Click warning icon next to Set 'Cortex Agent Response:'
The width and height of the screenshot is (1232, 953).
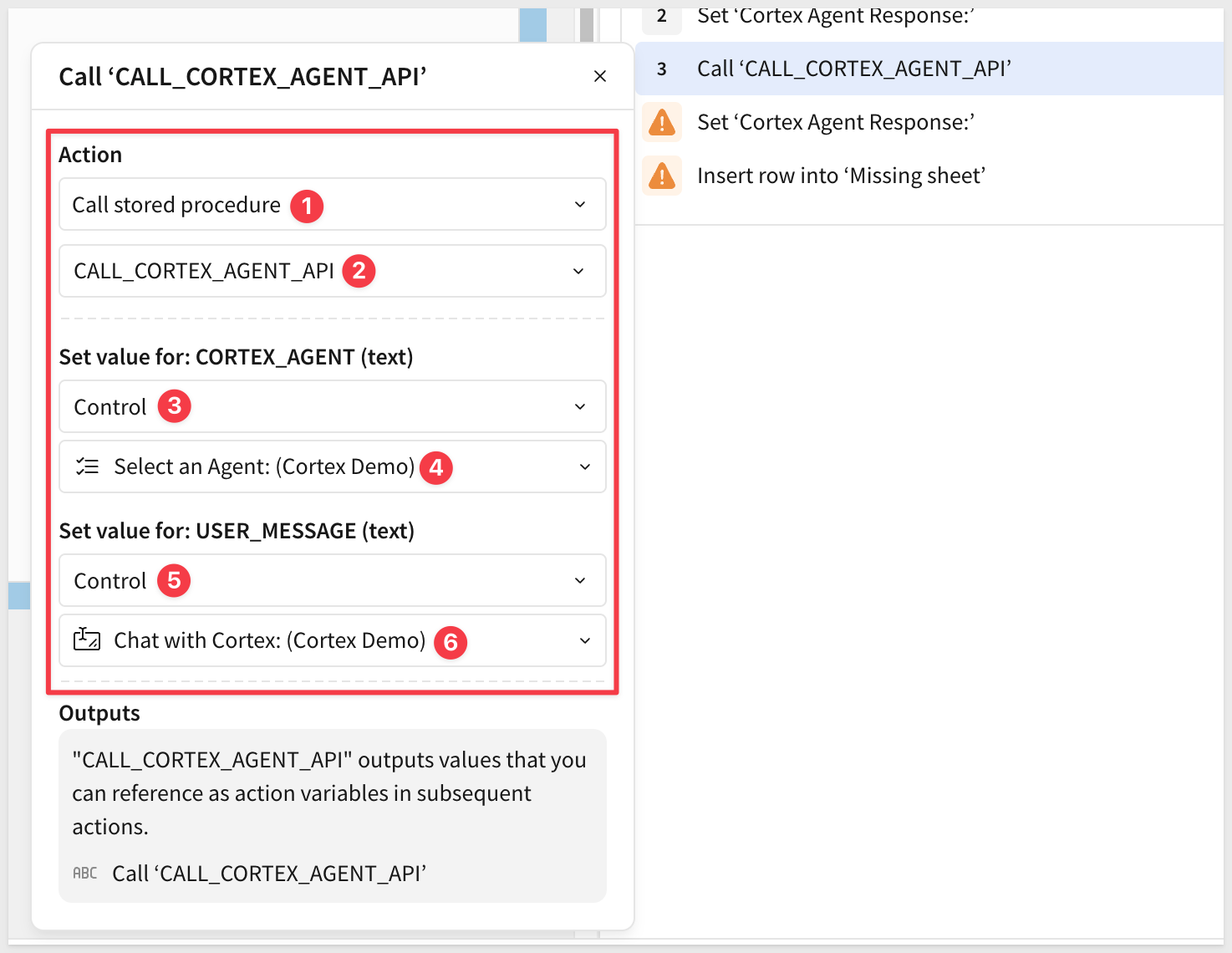(x=662, y=123)
